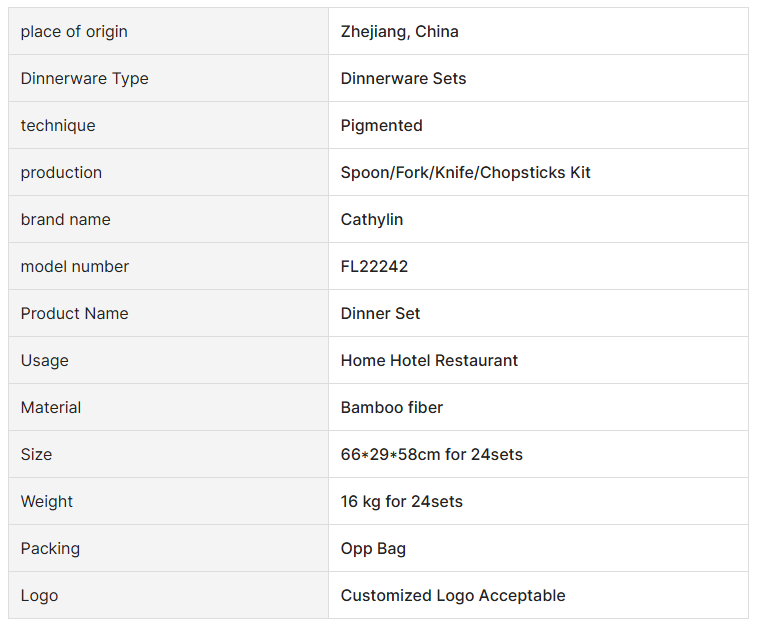This screenshot has height=630, width=759.
Task: Click the 'brand name' label cell
Action: [65, 220]
